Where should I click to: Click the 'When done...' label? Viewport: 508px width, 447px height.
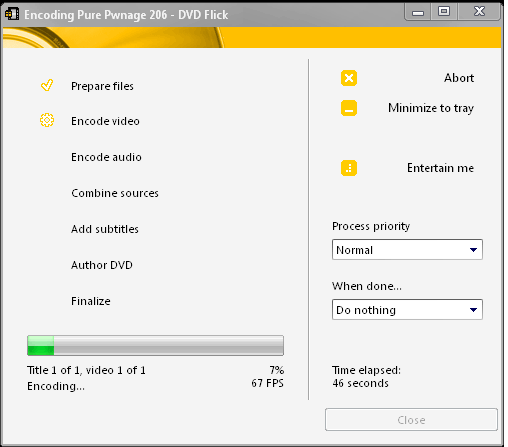coord(367,286)
